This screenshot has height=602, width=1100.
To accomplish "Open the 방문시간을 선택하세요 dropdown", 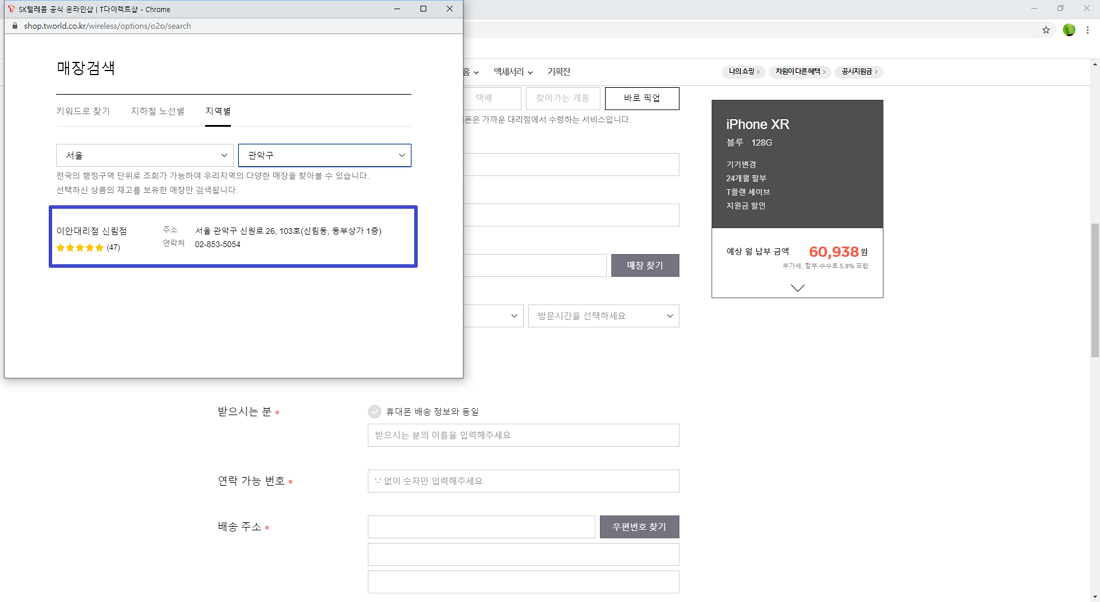I will [x=603, y=316].
